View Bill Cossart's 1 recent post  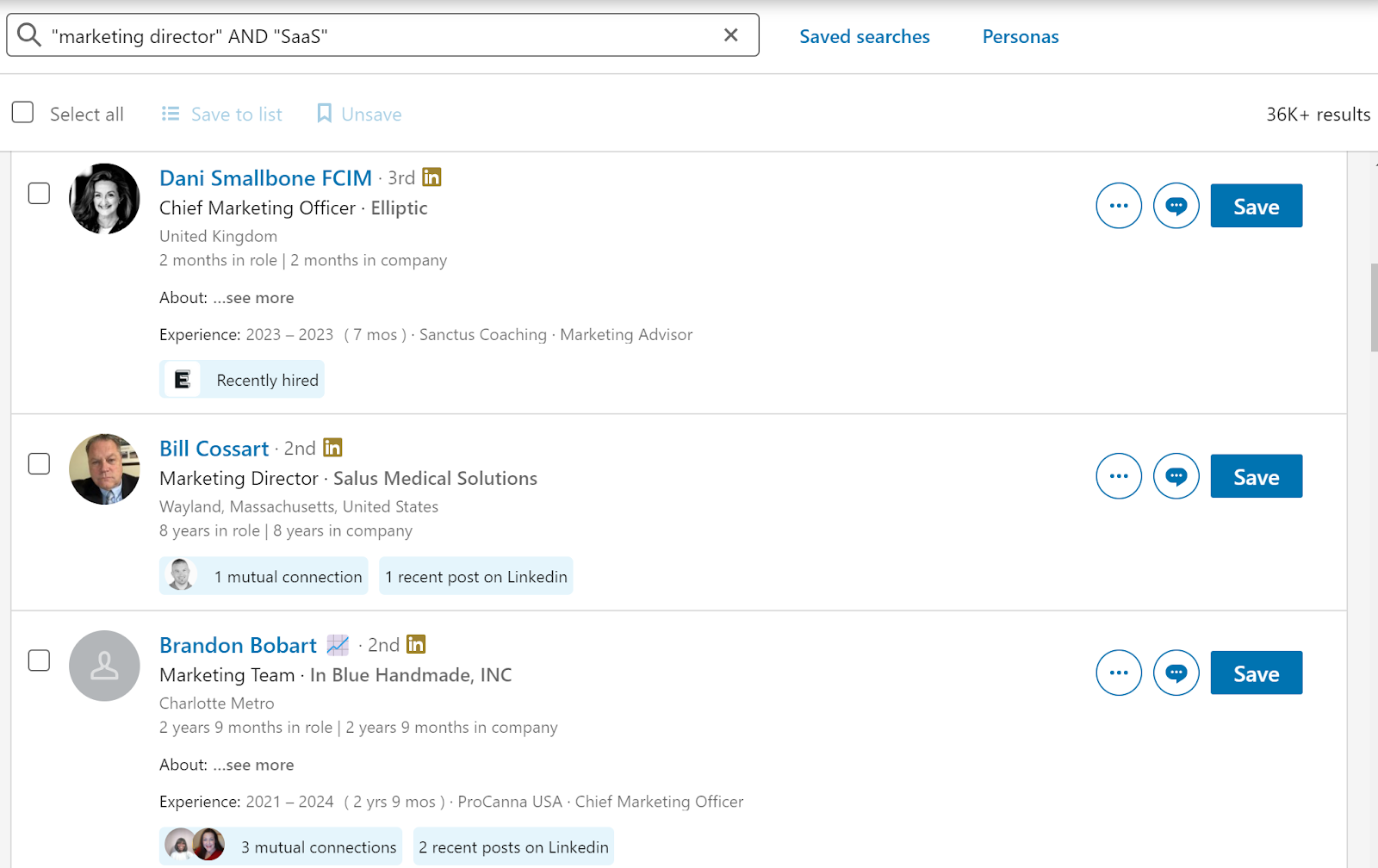point(476,576)
